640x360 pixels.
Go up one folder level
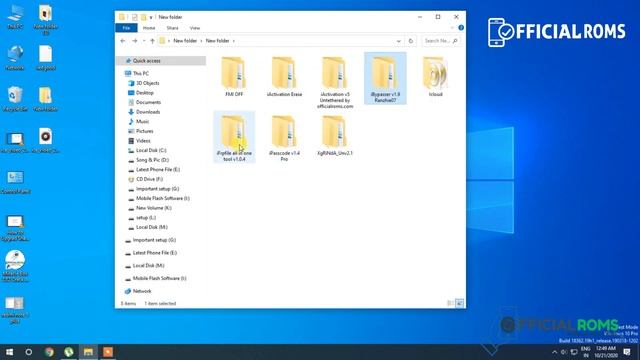(152, 41)
